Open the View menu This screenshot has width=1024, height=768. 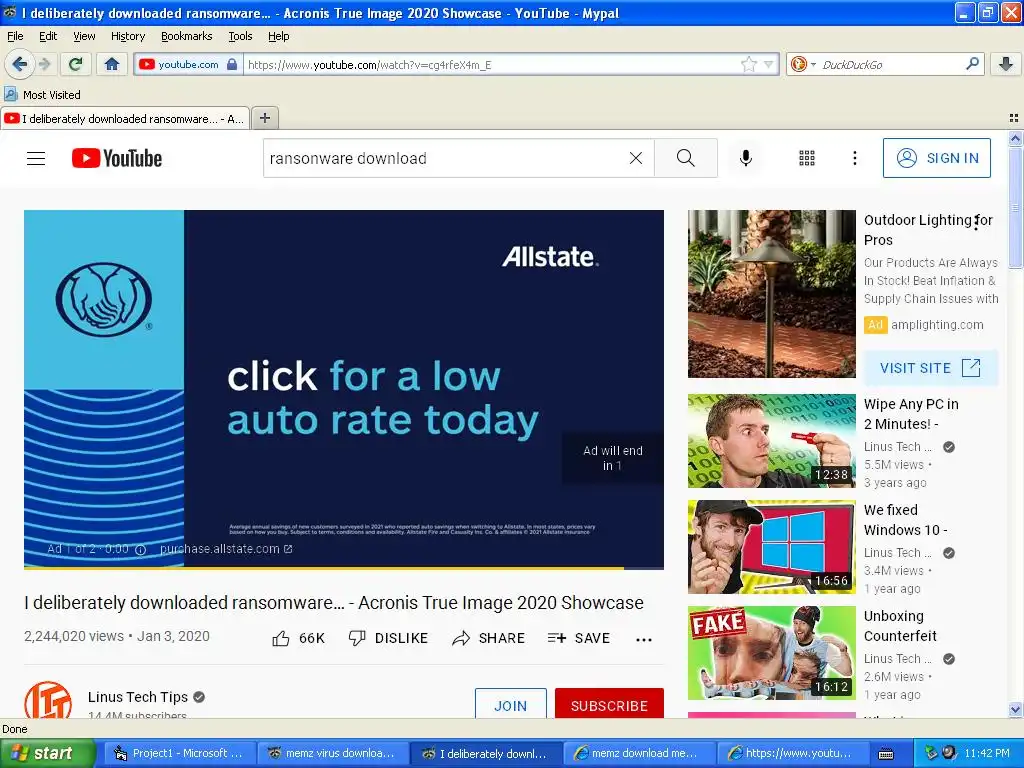coord(84,36)
